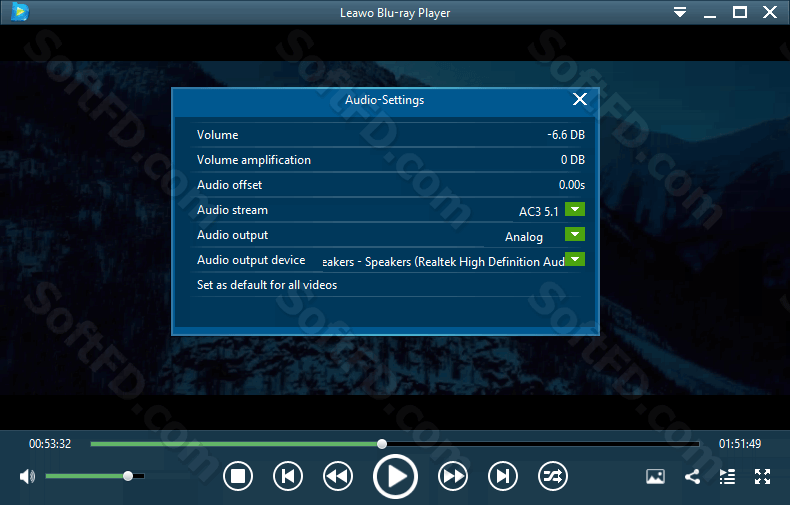The height and width of the screenshot is (505, 790).
Task: Click the elapsed time 00:53:32
Action: pos(50,444)
